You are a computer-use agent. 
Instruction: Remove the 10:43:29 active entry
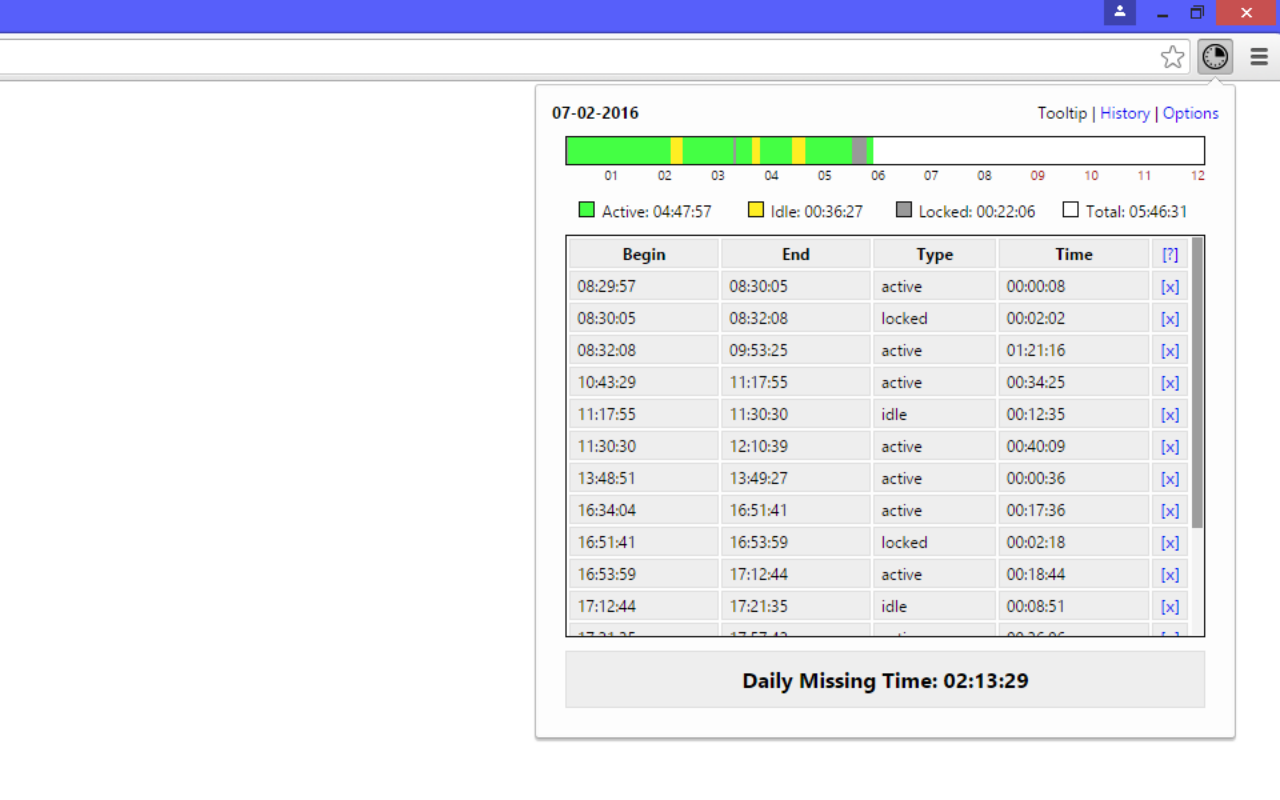coord(1170,382)
